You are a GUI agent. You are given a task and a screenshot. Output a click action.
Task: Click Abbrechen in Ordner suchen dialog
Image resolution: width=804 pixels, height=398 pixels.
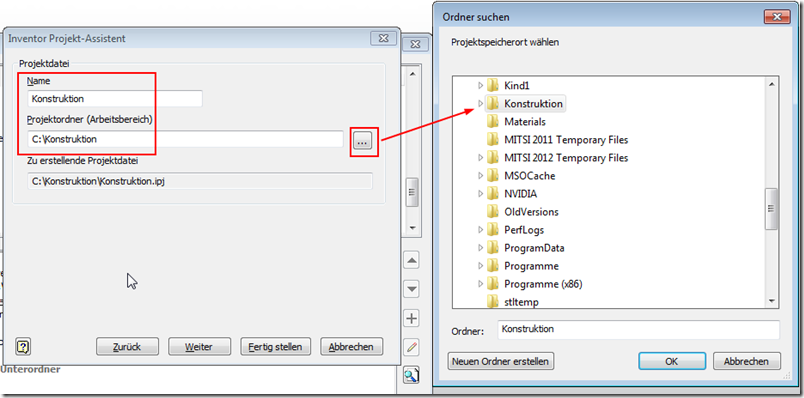pos(747,361)
